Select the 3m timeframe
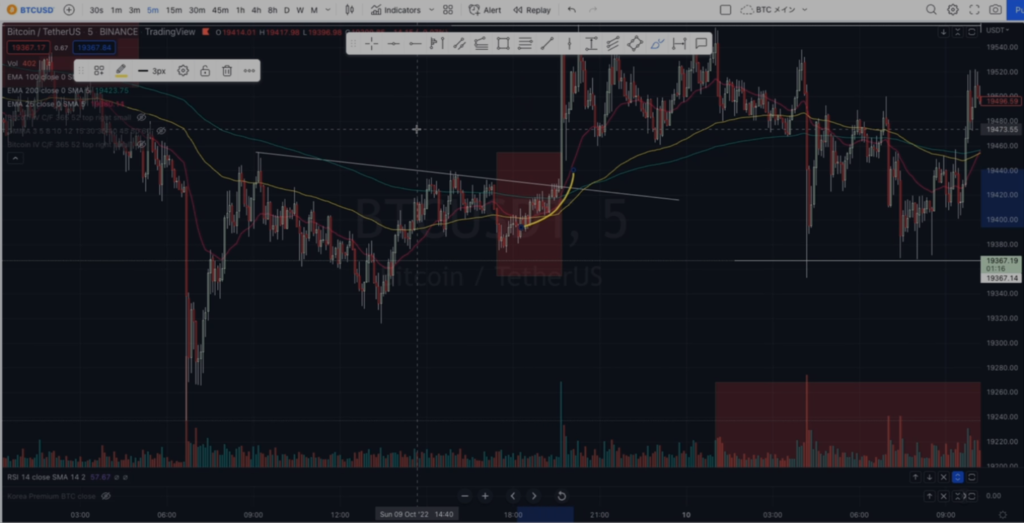 135,10
